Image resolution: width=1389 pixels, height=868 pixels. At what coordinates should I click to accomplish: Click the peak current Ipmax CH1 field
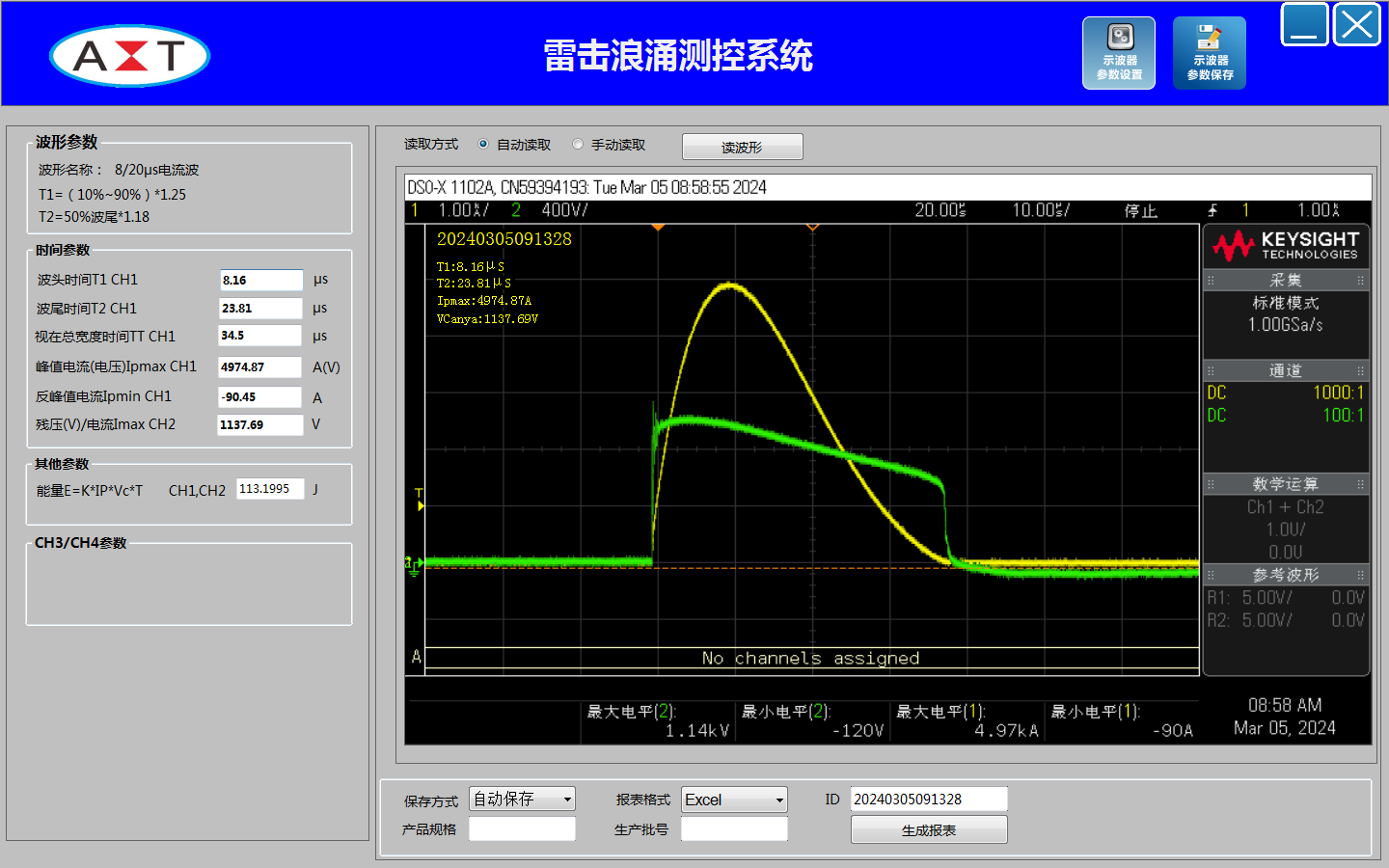click(260, 367)
